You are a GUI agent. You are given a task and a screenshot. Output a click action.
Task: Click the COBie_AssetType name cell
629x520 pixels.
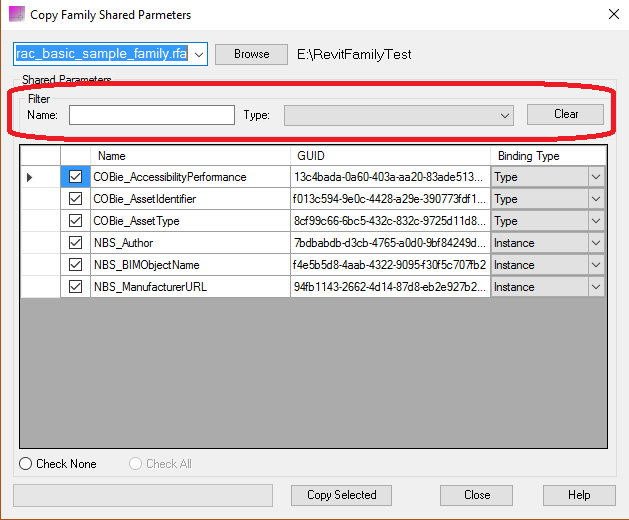point(190,221)
